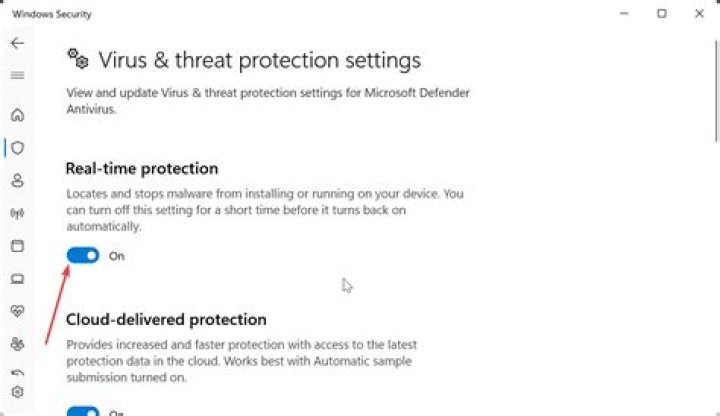The width and height of the screenshot is (720, 416).
Task: Open Device performance & health heart icon
Action: [17, 312]
